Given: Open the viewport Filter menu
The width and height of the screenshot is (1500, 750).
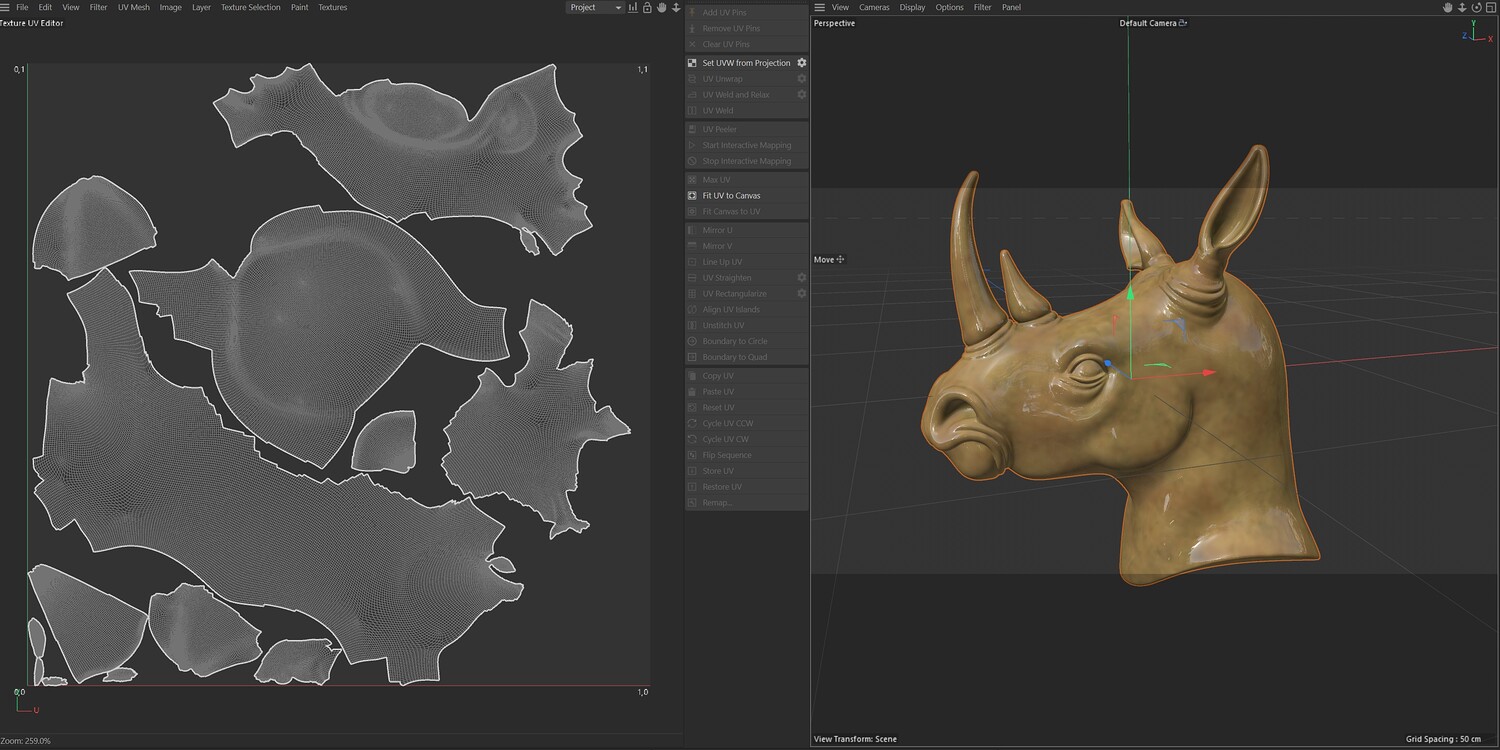Looking at the screenshot, I should point(983,7).
